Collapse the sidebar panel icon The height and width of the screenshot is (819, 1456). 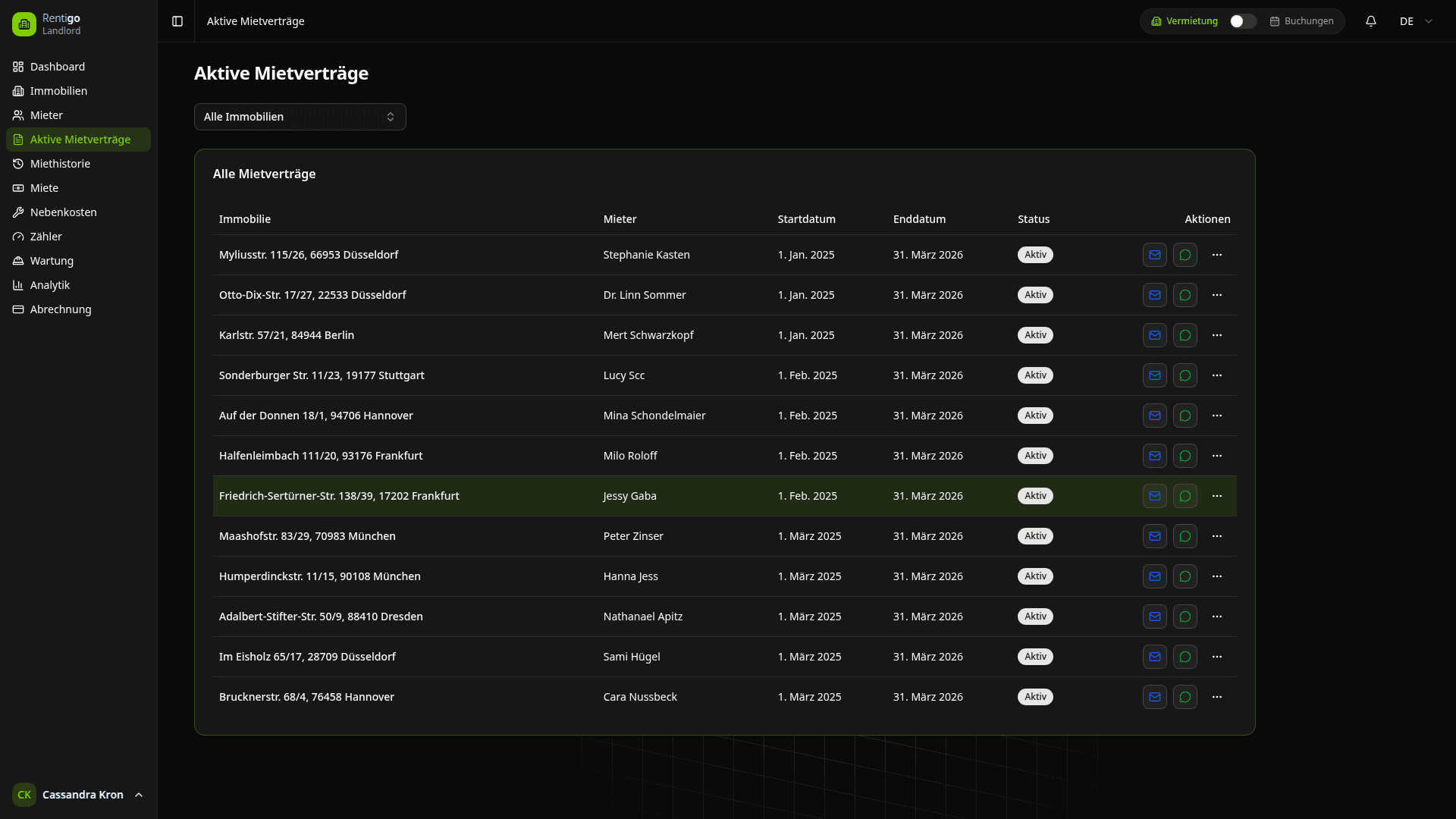[x=177, y=21]
